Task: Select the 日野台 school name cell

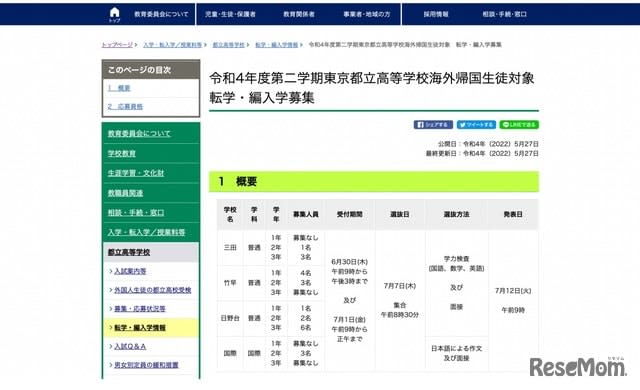Action: (x=230, y=318)
